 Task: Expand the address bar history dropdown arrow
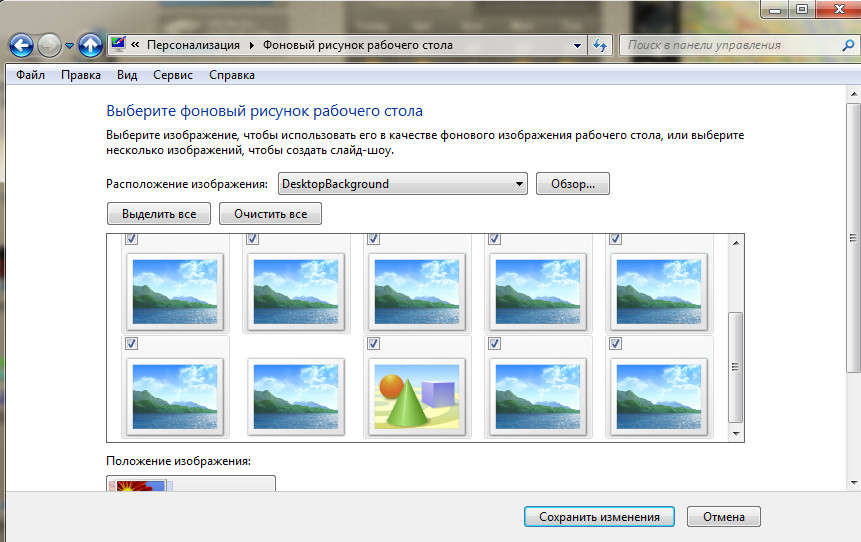577,45
